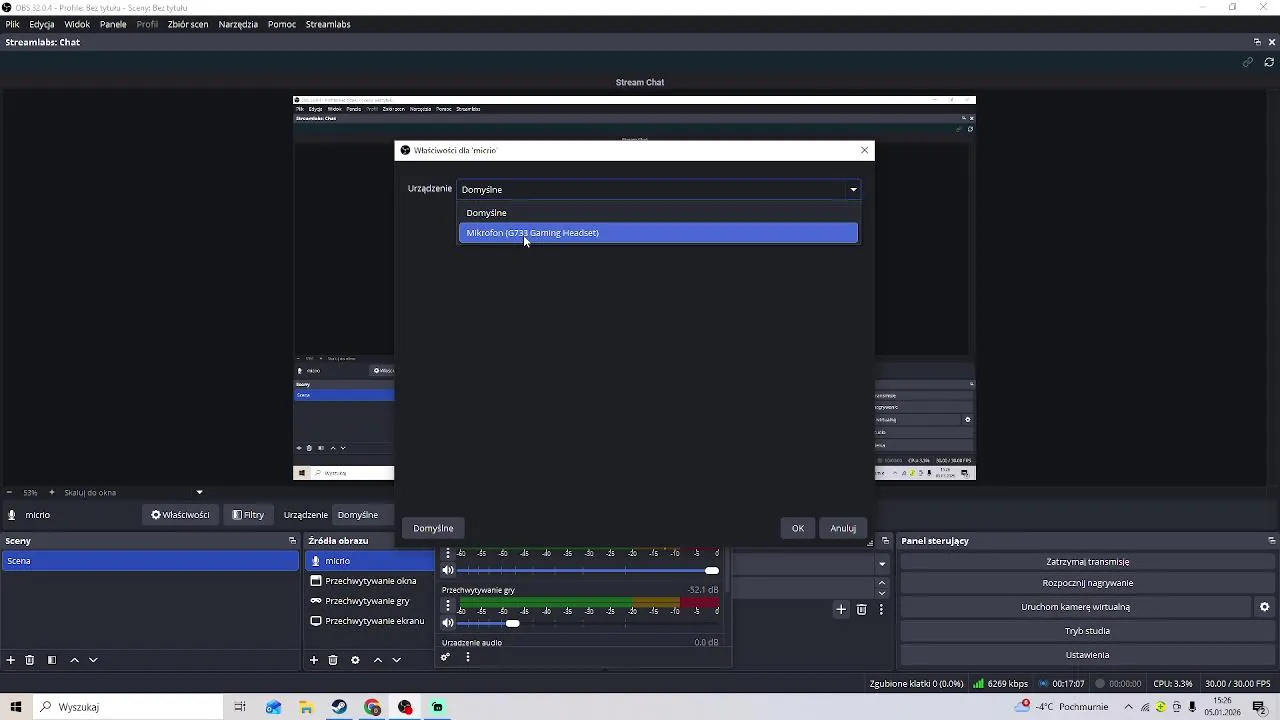This screenshot has height=720, width=1280.
Task: Open source properties gear in Źródła panel
Action: (x=355, y=660)
